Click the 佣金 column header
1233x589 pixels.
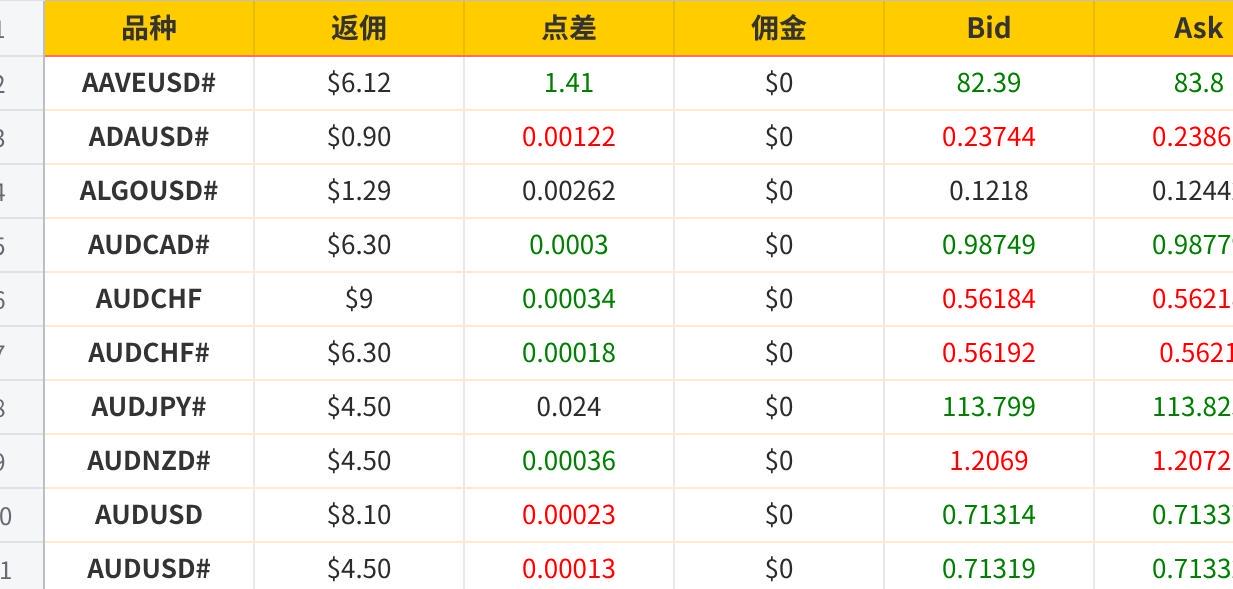(x=779, y=28)
